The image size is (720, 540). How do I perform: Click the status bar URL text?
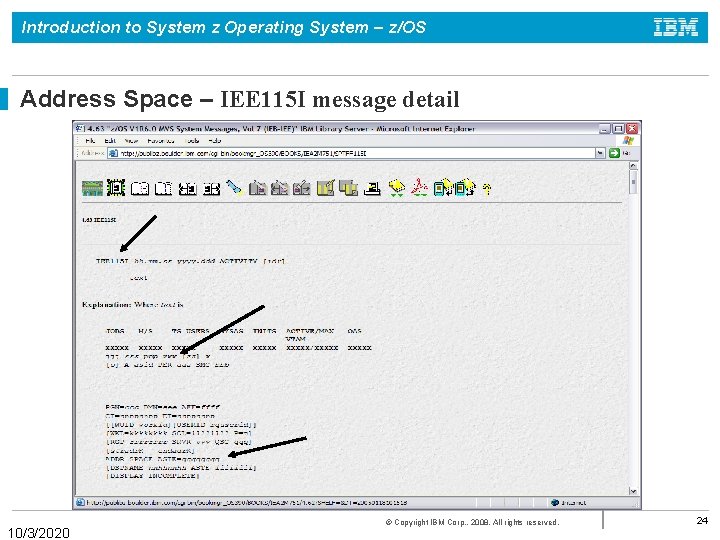(x=247, y=503)
